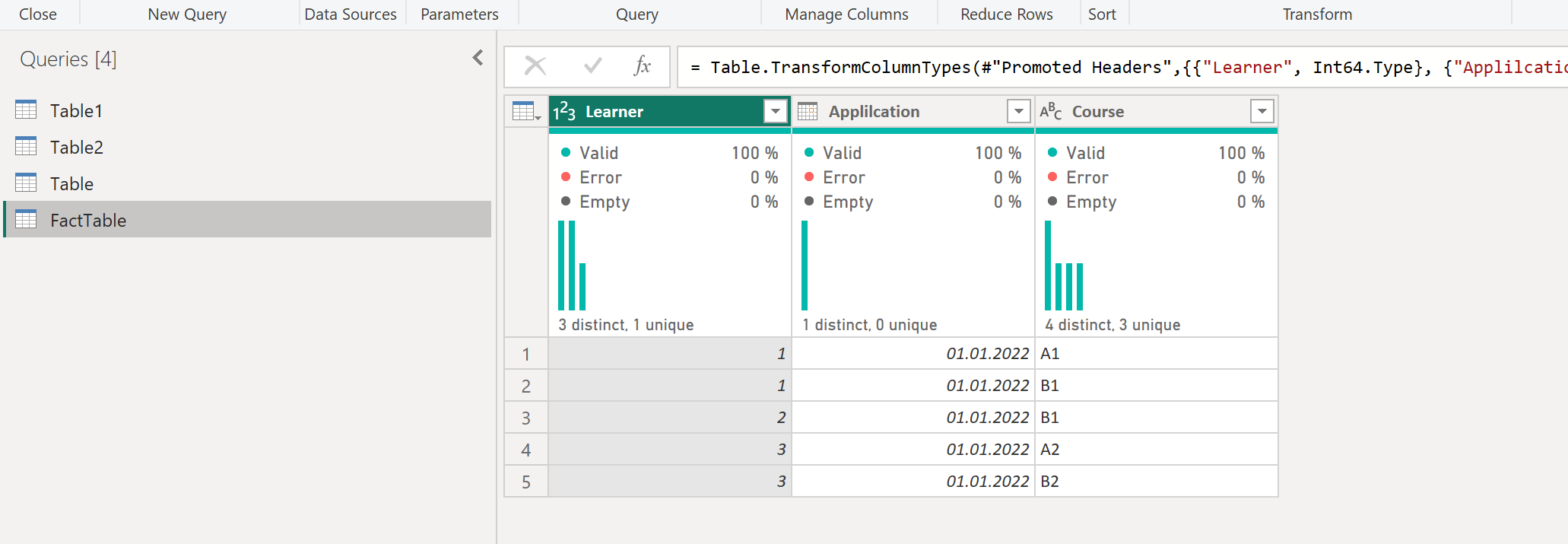Select the Table1 query
This screenshot has height=544, width=1568.
click(x=248, y=110)
